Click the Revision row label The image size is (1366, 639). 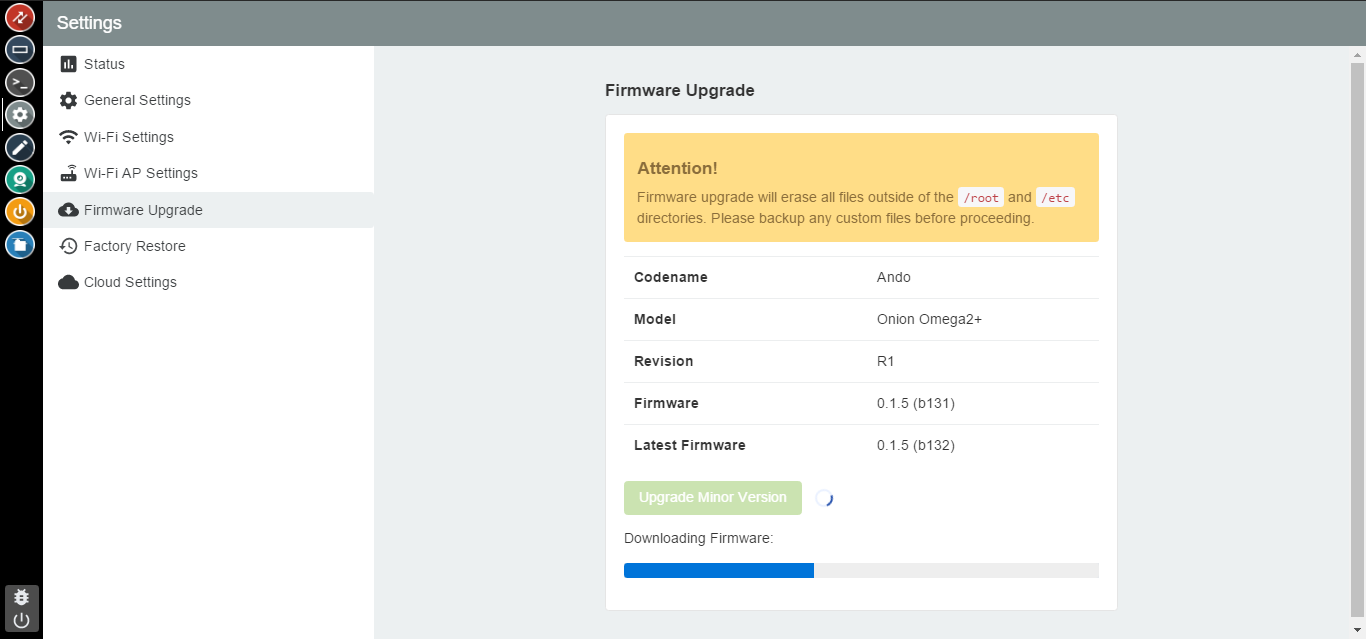tap(664, 361)
